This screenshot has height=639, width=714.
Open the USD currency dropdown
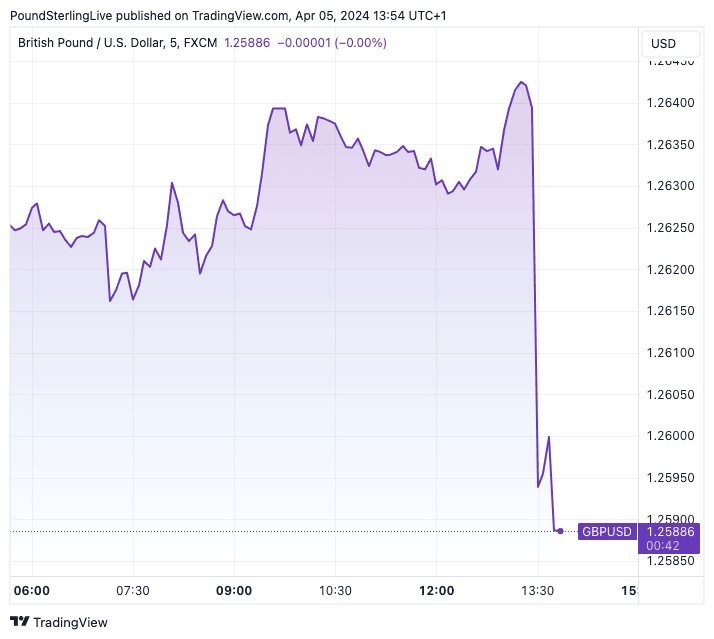click(663, 43)
